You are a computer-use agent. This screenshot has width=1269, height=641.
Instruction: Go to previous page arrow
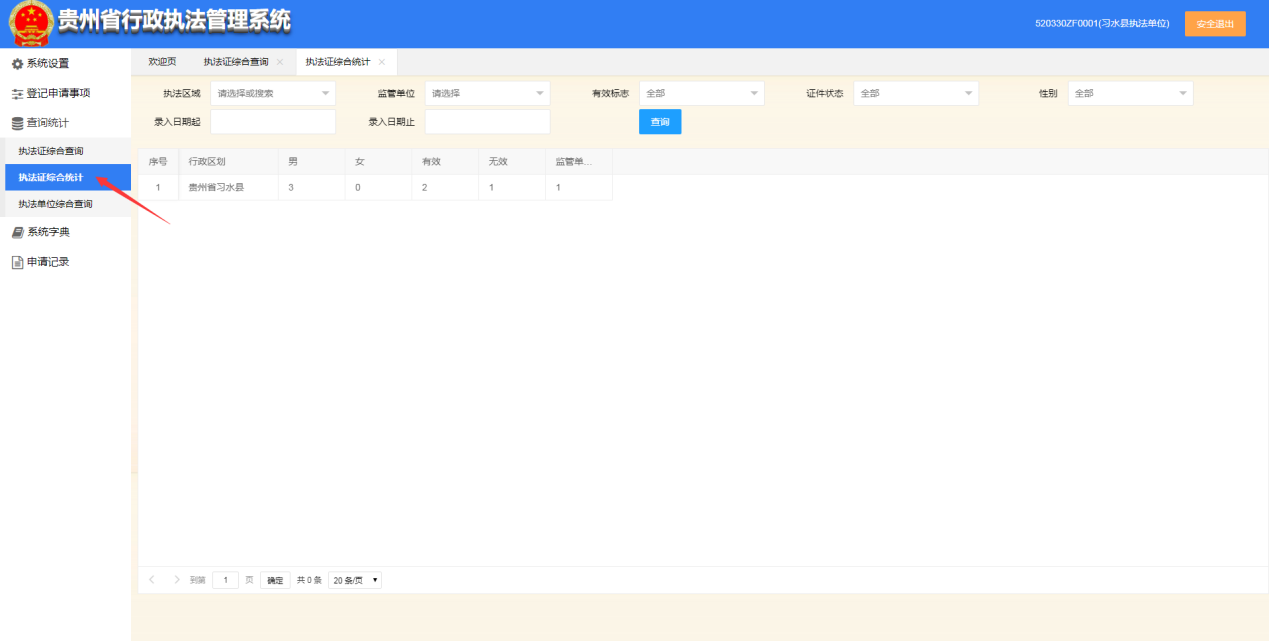(152, 580)
